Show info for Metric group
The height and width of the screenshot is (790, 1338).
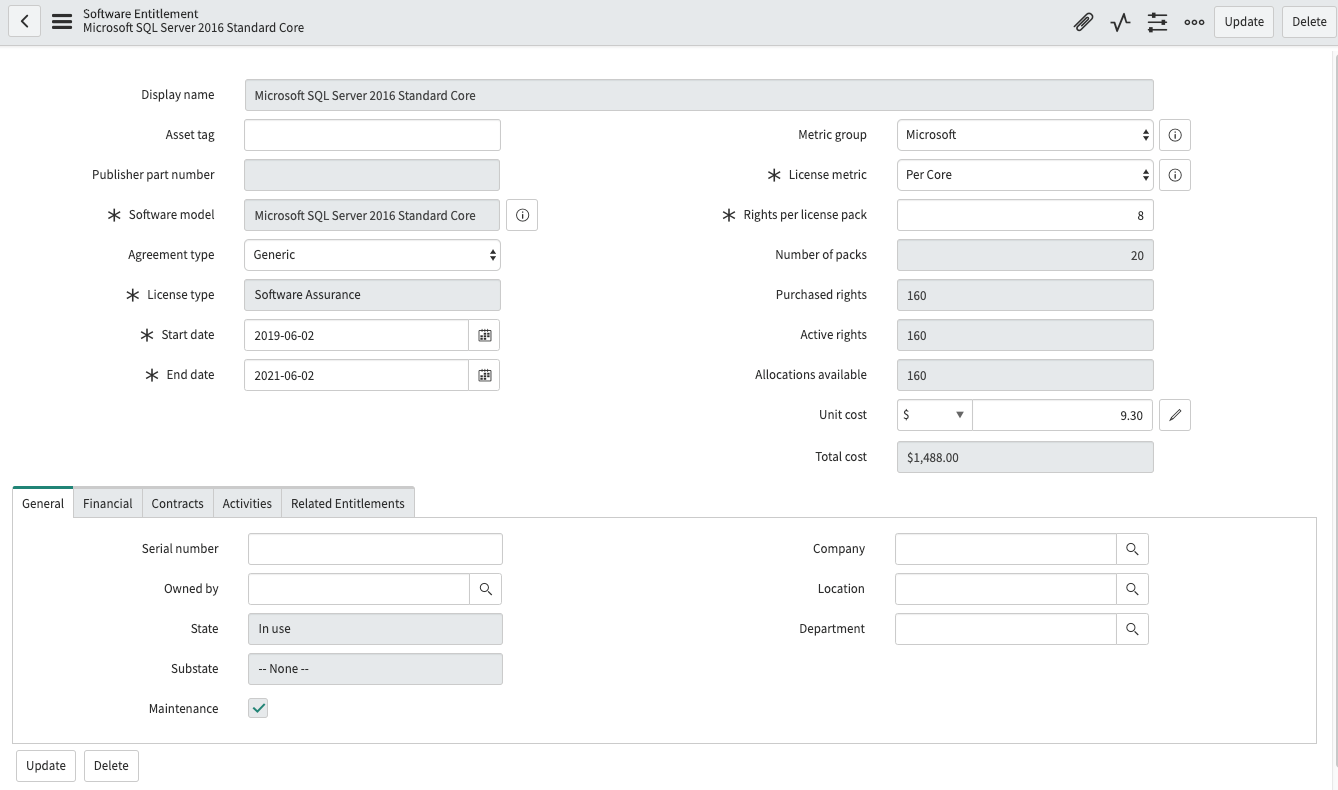click(x=1175, y=135)
